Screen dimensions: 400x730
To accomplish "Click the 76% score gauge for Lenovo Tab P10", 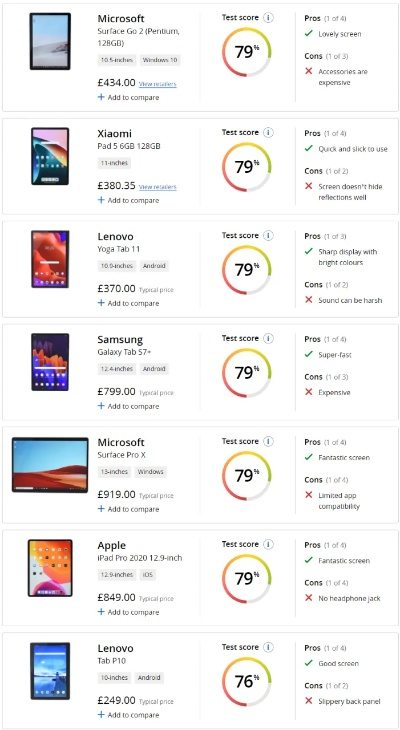I will click(246, 681).
